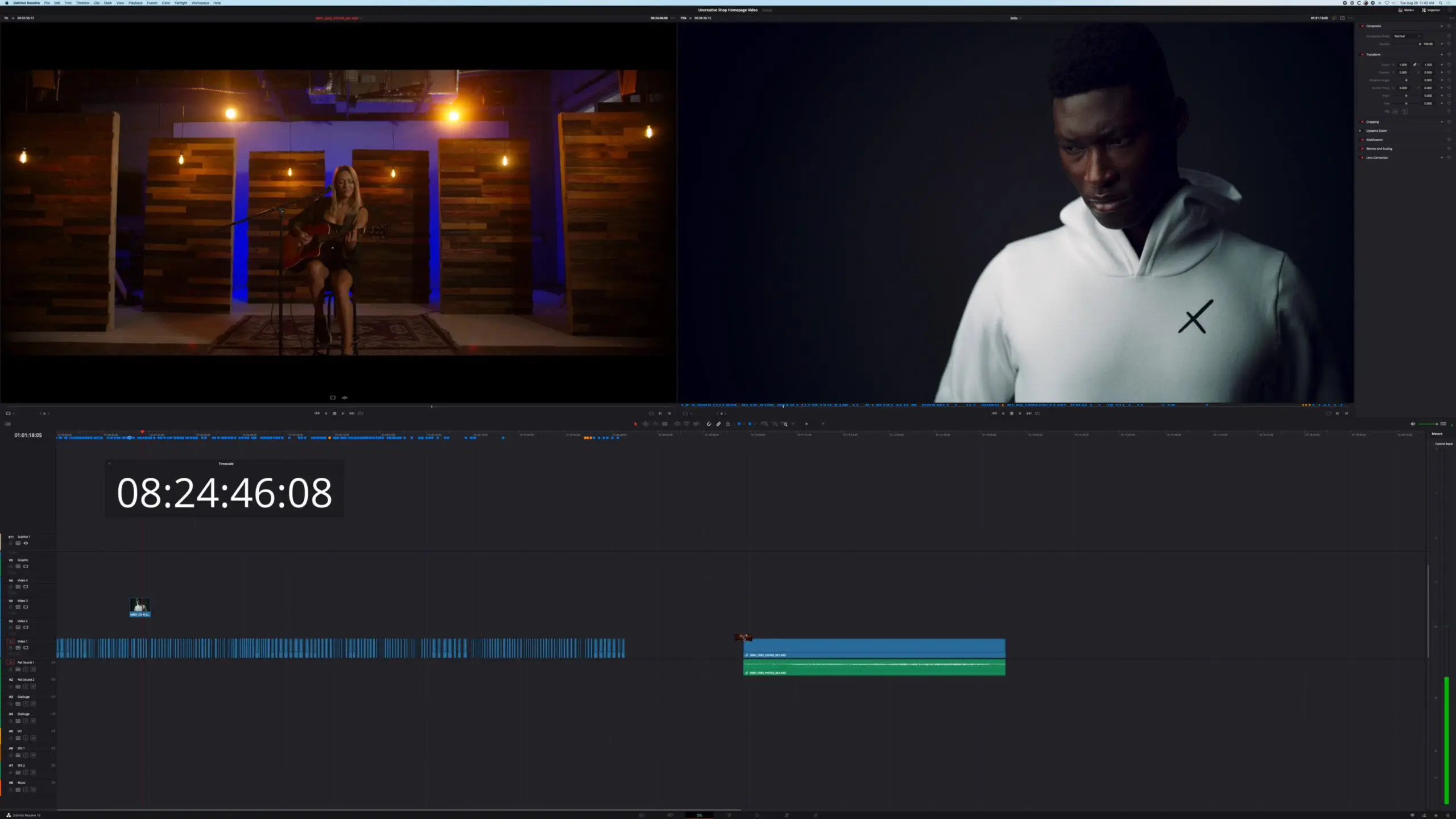Expand the Cropping section

[x=1372, y=122]
